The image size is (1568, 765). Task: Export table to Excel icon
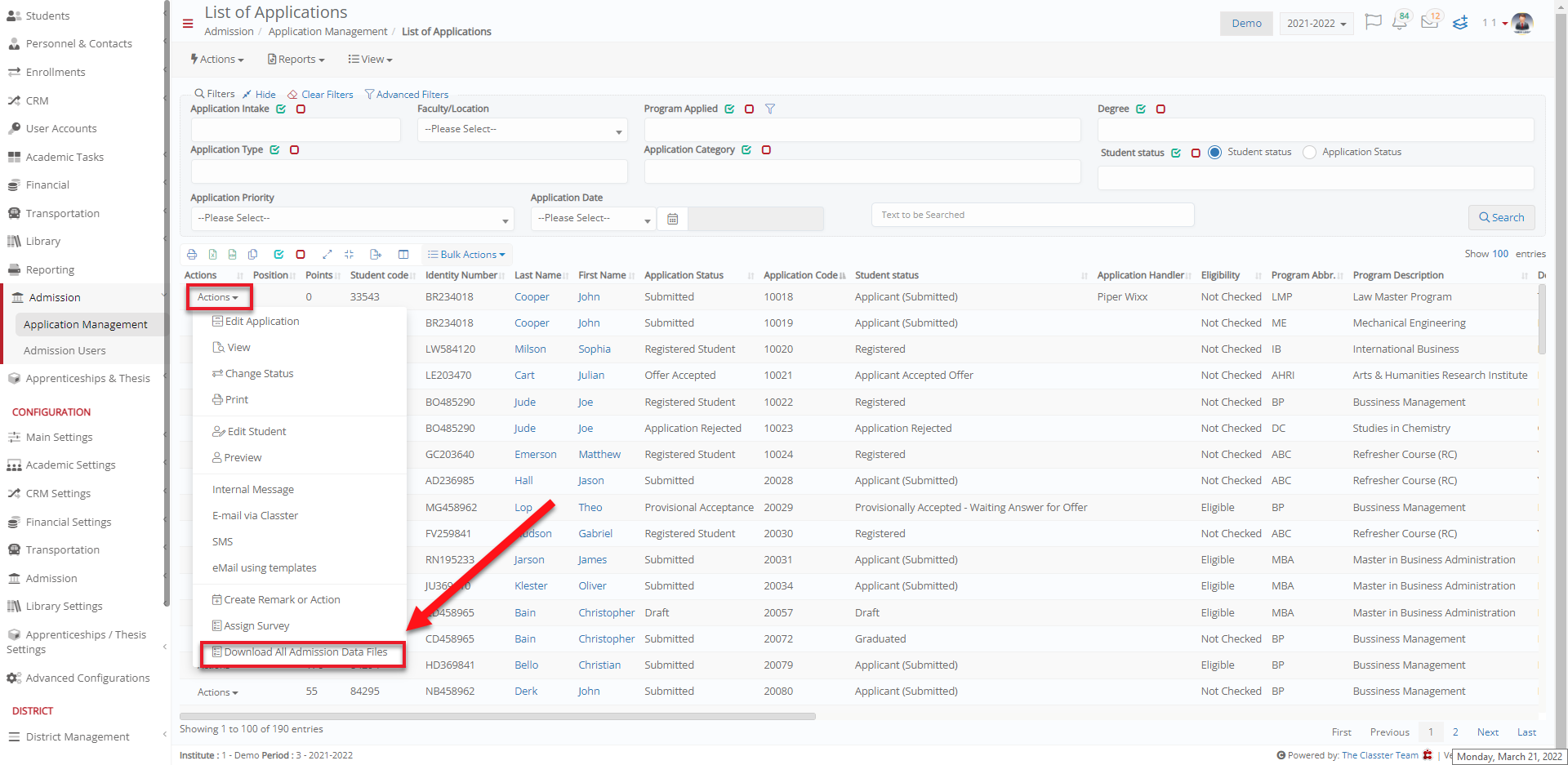212,254
